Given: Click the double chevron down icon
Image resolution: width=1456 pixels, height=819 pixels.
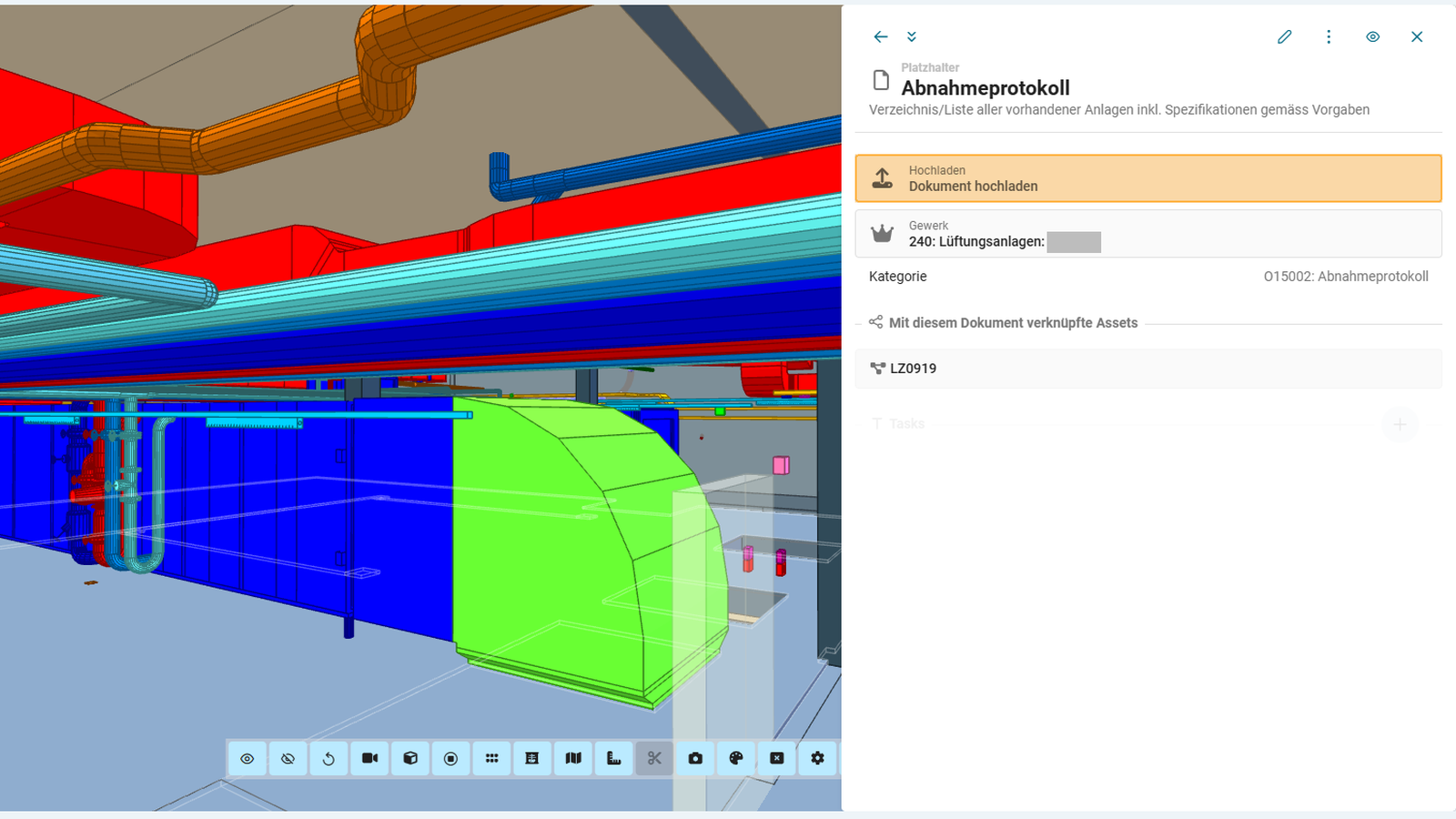Looking at the screenshot, I should pos(911,36).
